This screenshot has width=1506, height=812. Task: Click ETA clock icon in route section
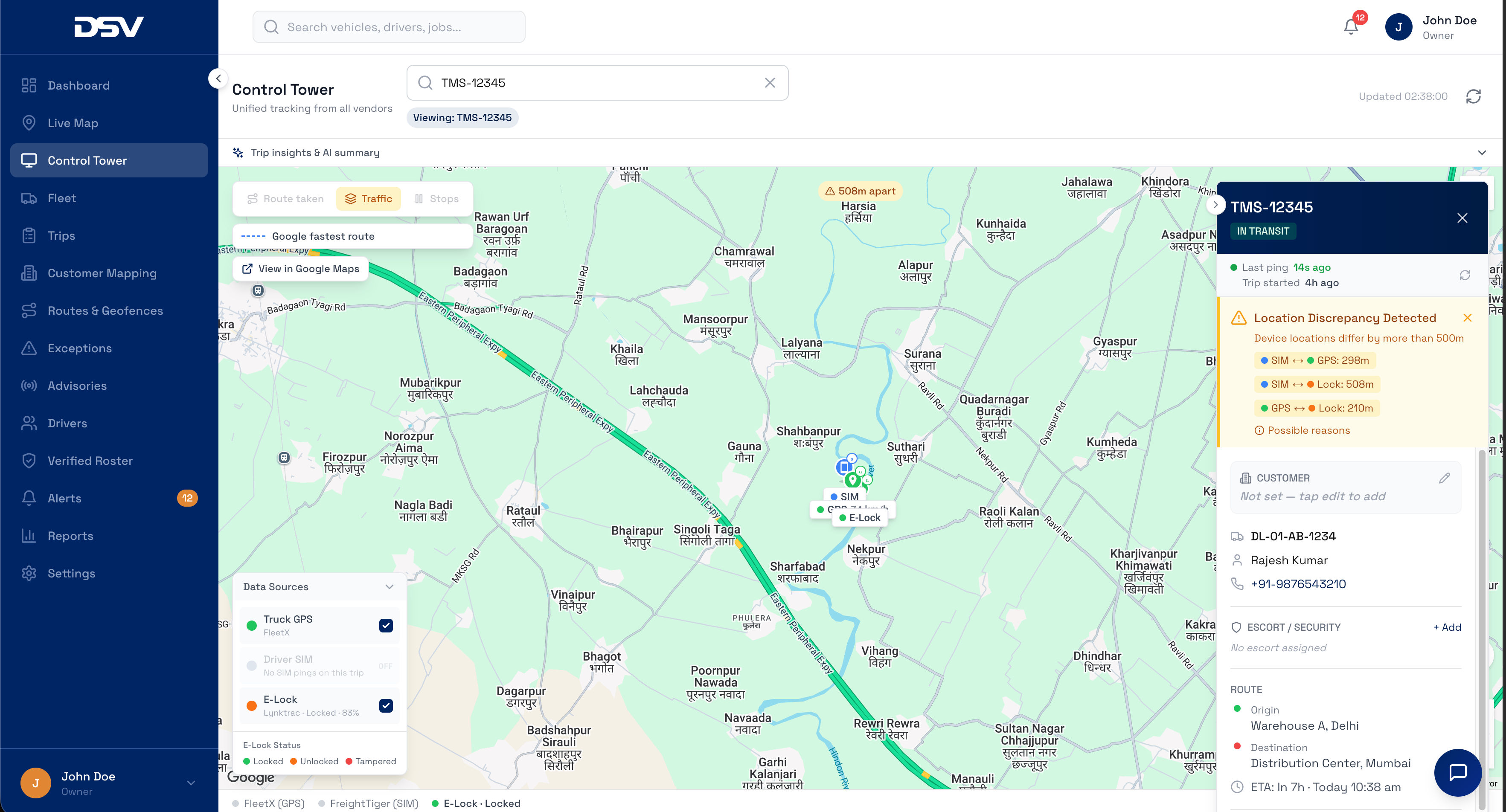(1237, 787)
